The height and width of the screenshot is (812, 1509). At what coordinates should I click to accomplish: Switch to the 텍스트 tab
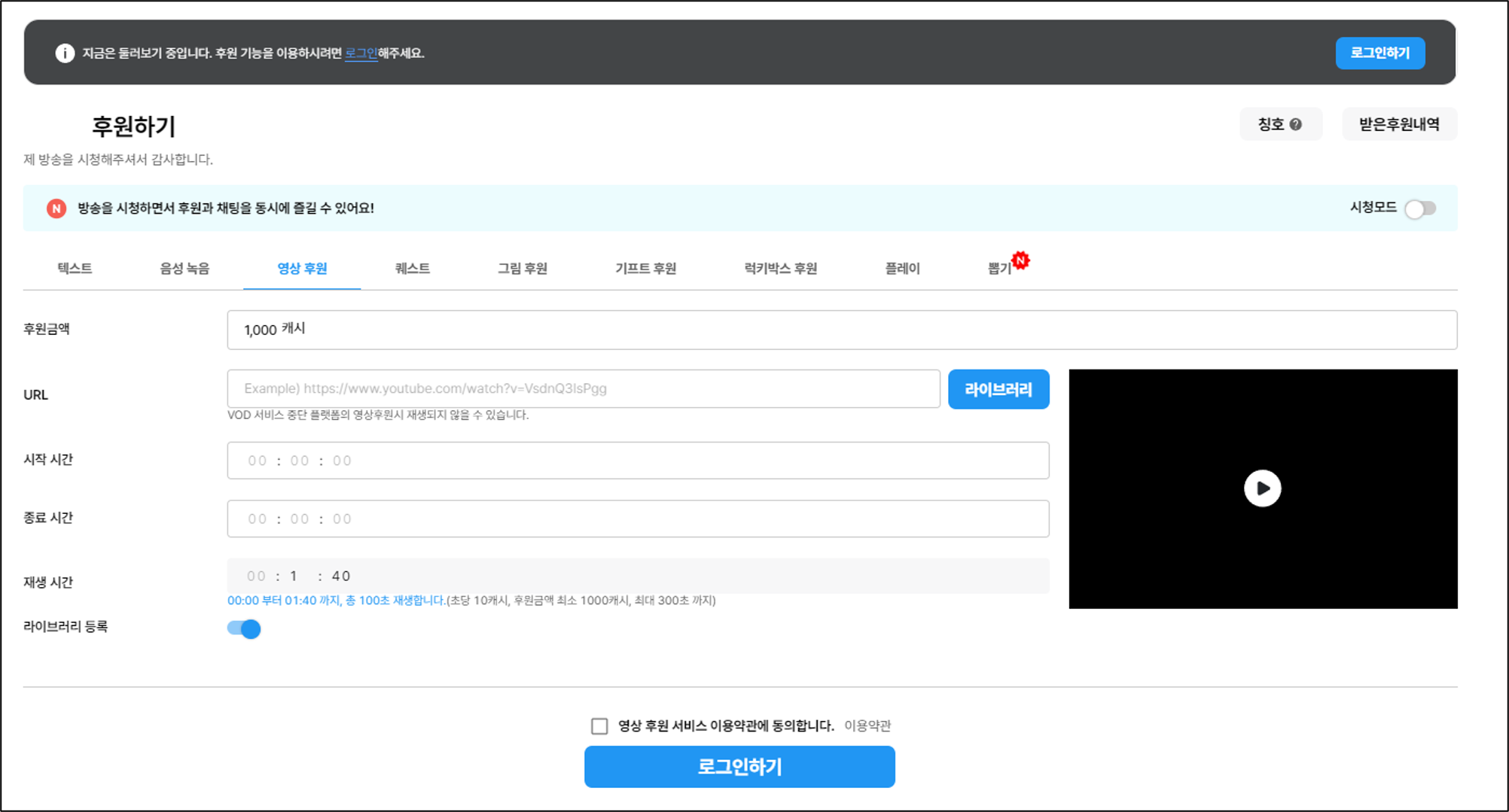pos(75,269)
